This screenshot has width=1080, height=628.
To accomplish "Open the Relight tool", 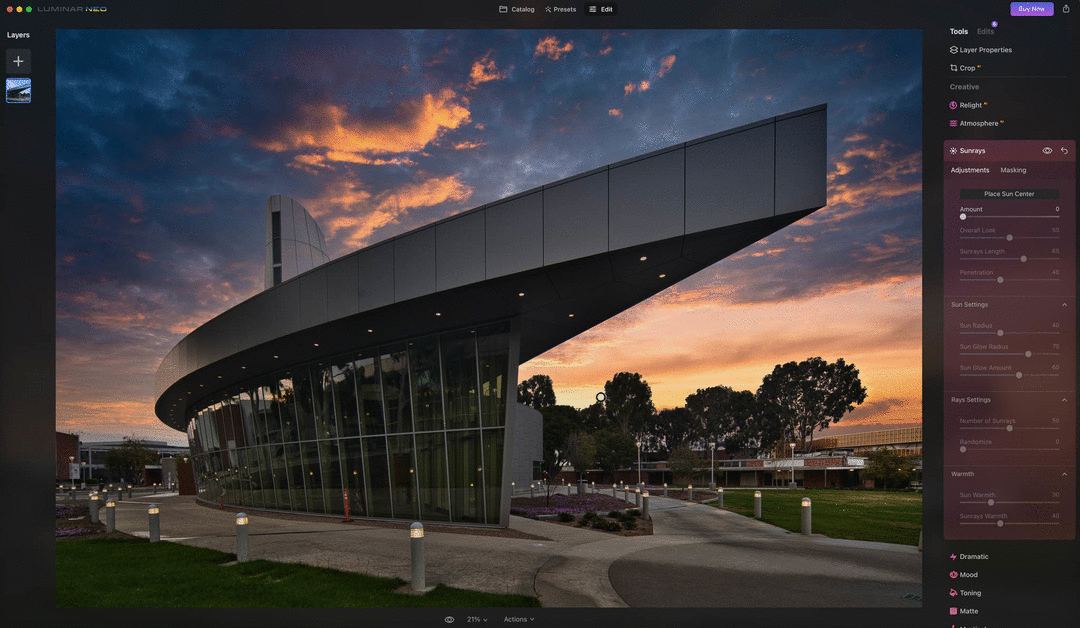I will pyautogui.click(x=970, y=105).
